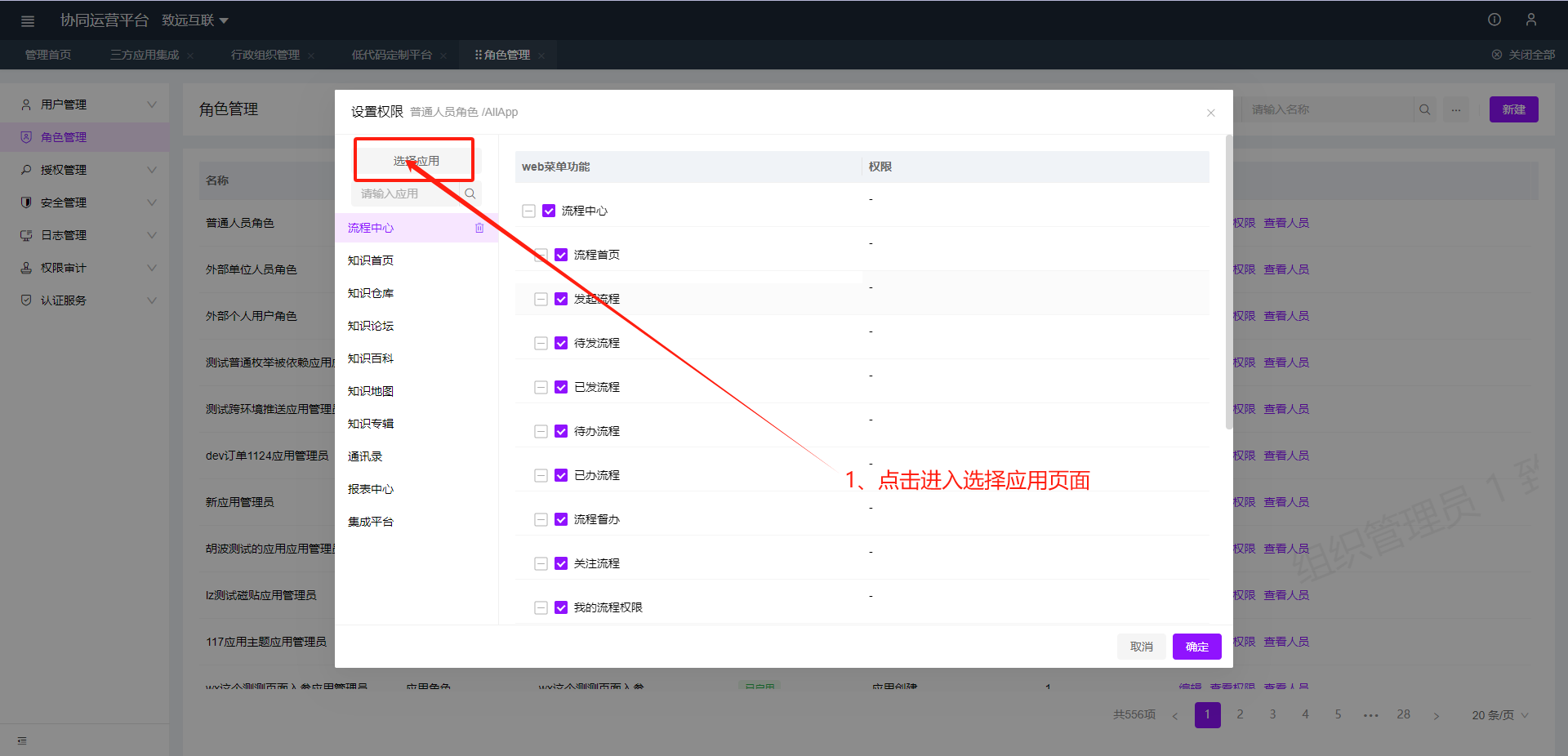Click the info circle icon in the header
This screenshot has width=1568, height=756.
1494,20
